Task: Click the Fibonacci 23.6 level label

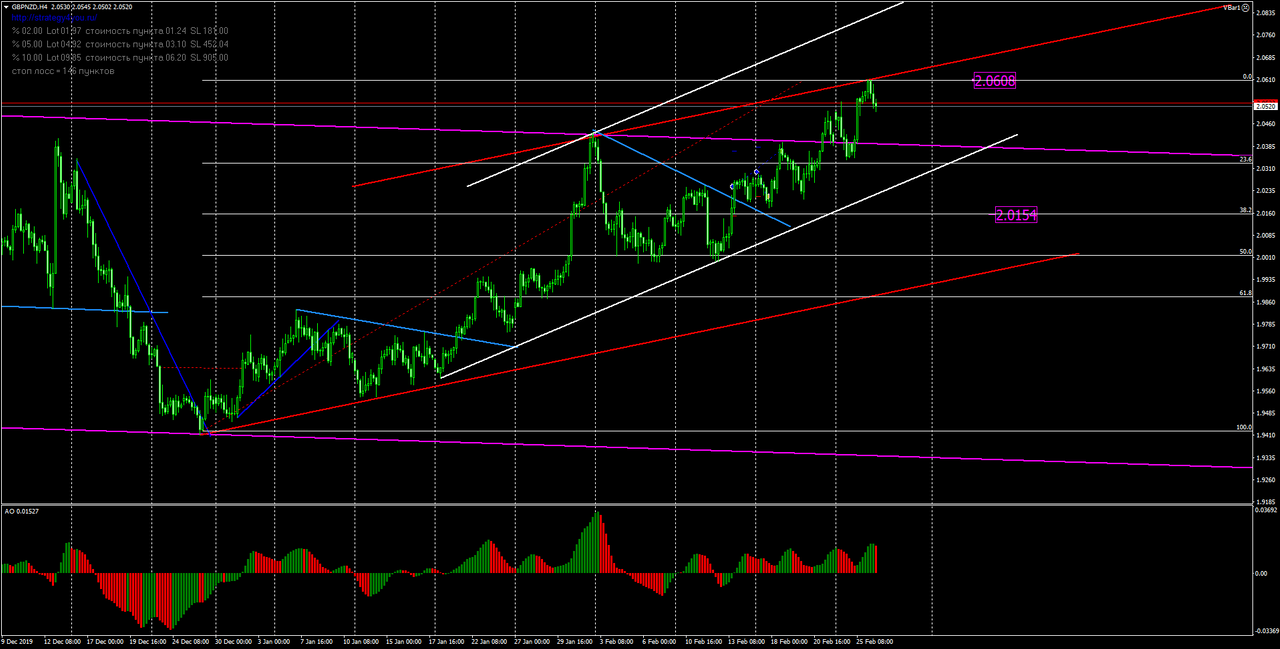Action: (1245, 159)
